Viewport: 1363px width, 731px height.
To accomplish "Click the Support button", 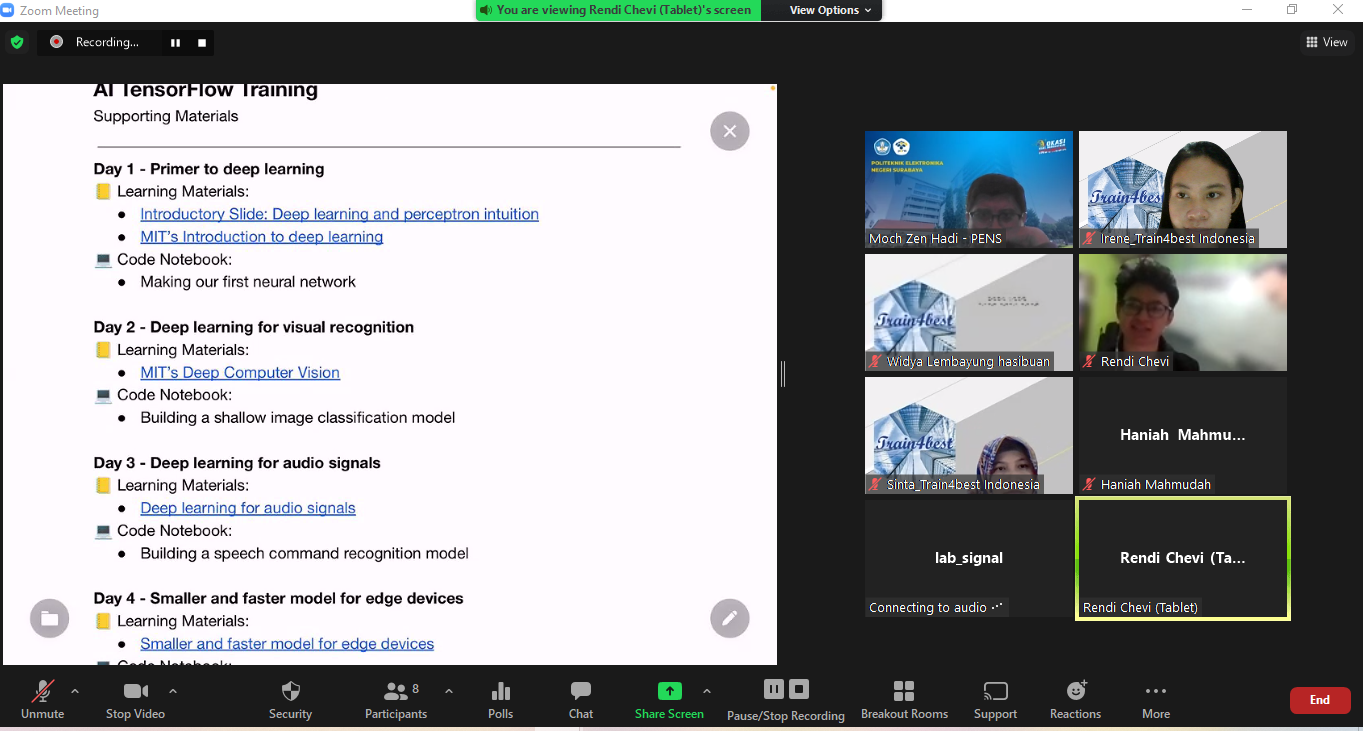I will coord(995,699).
